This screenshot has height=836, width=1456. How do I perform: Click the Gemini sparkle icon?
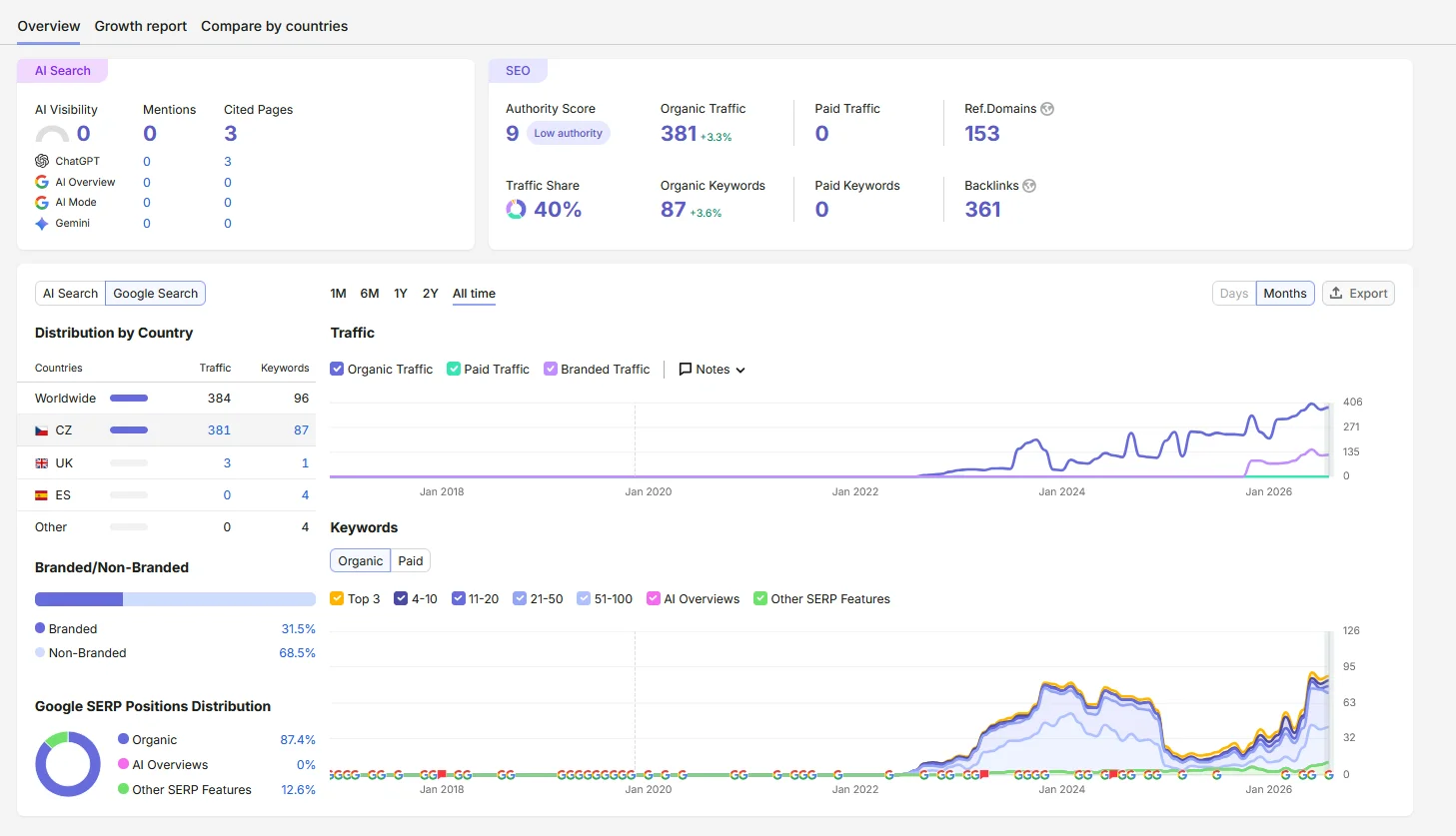click(42, 224)
